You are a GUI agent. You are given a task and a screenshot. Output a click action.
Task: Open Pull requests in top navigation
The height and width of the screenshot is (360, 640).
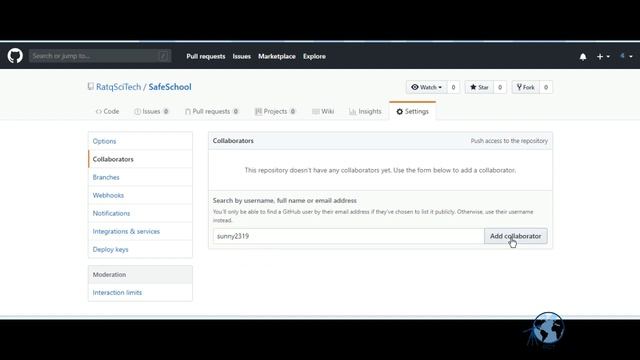[206, 56]
